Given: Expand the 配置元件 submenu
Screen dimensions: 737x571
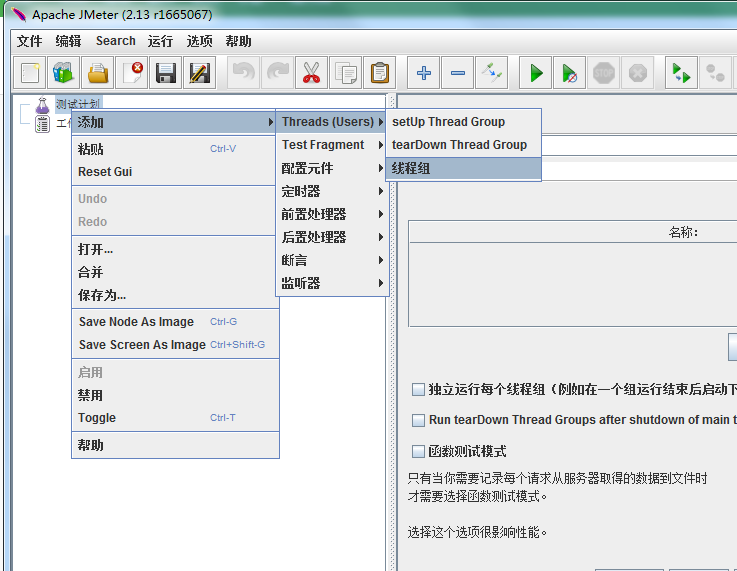Looking at the screenshot, I should (x=332, y=168).
